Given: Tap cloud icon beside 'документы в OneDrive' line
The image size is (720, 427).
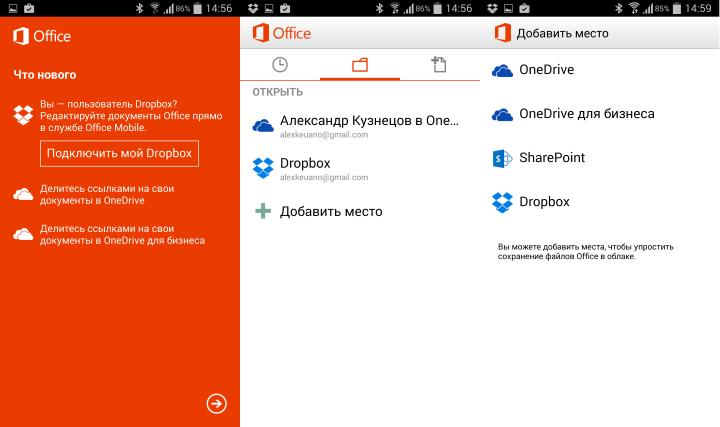Looking at the screenshot, I should pyautogui.click(x=23, y=195).
